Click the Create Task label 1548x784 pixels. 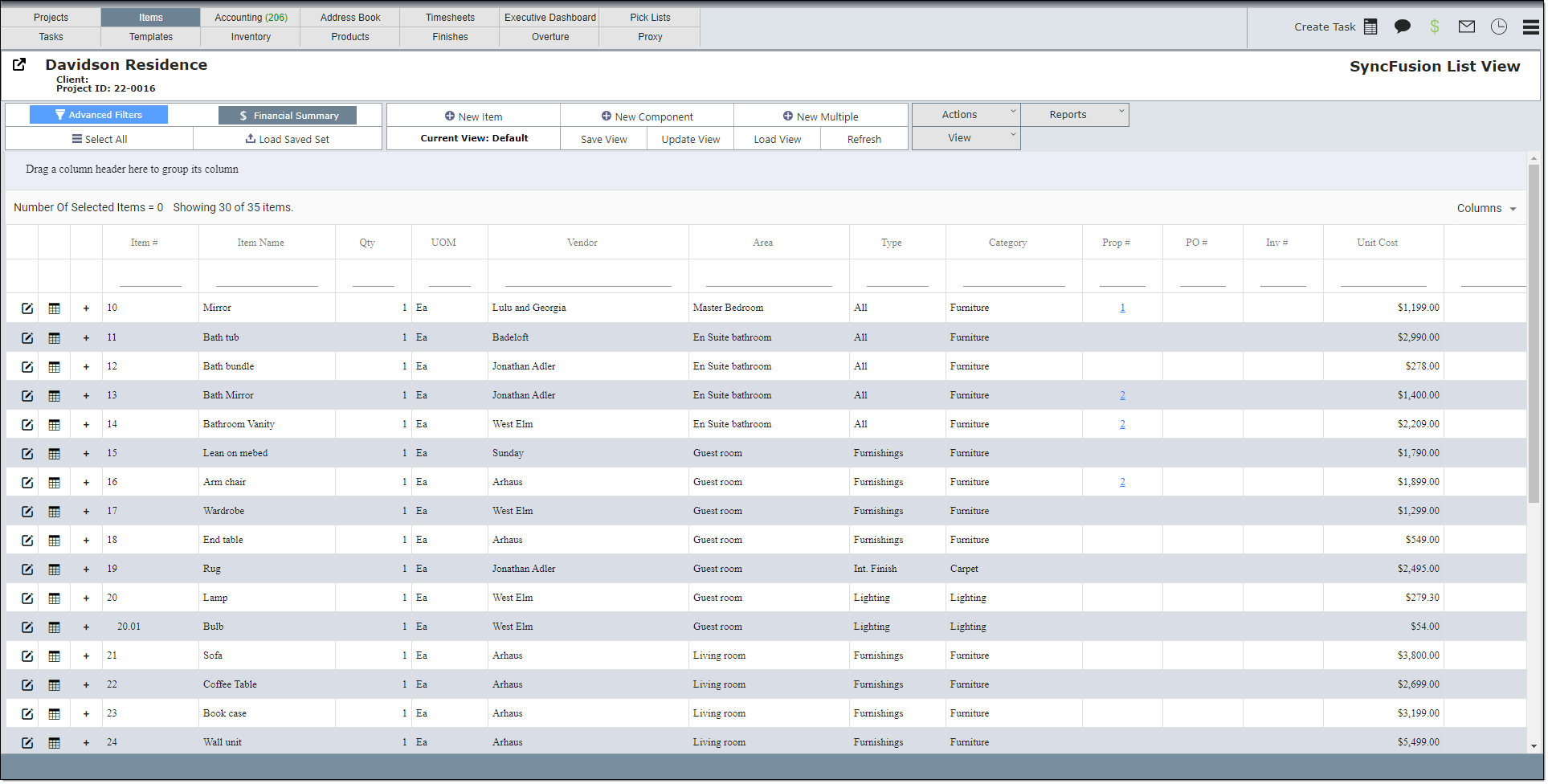tap(1325, 27)
